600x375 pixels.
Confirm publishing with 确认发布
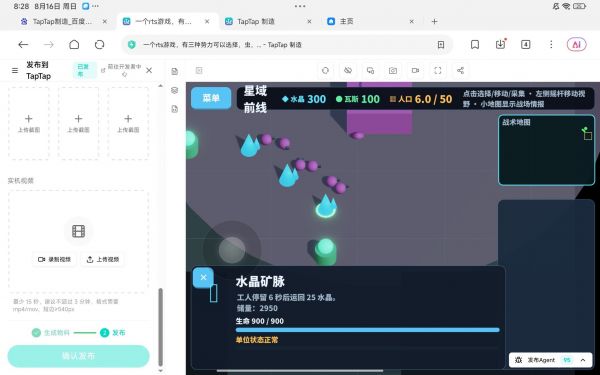(78, 356)
